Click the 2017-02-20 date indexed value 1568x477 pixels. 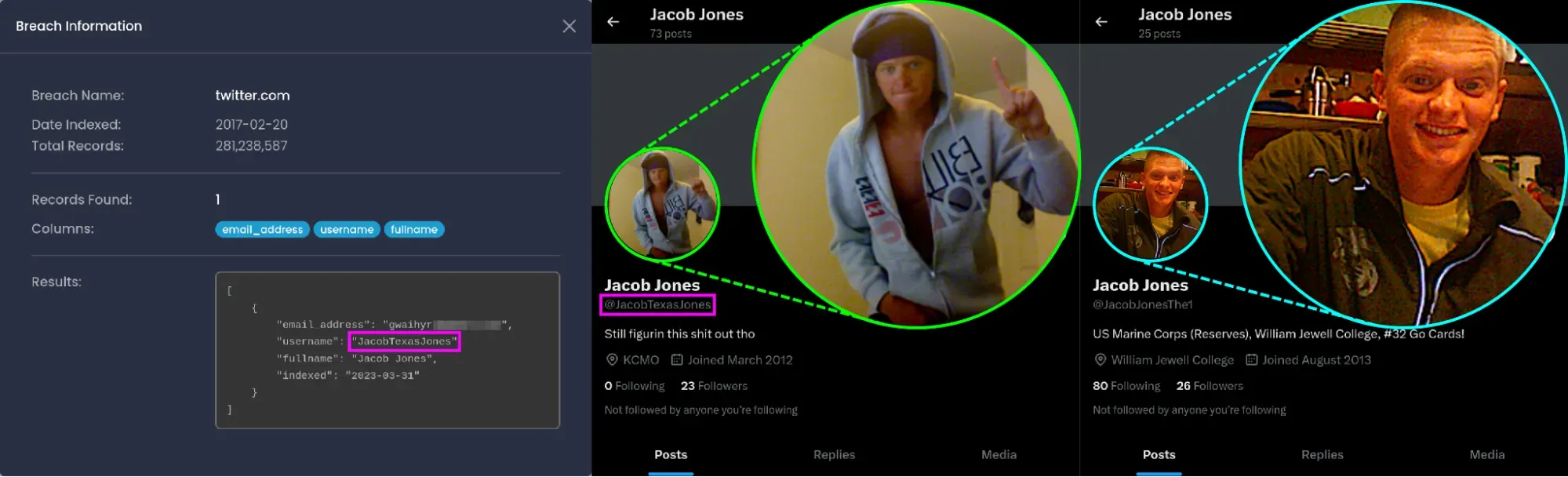tap(251, 125)
